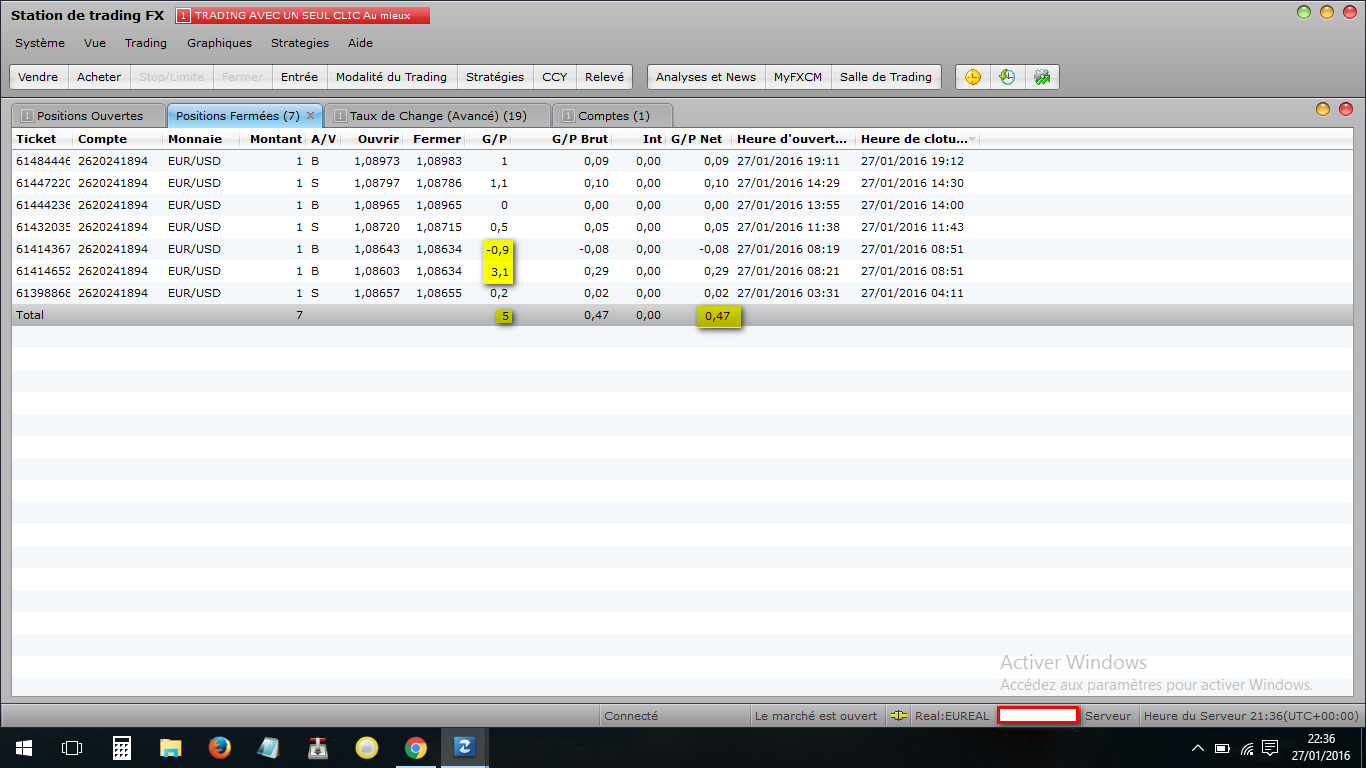Click the clock with green arrow toolbar icon
1366x768 pixels.
pos(1007,77)
